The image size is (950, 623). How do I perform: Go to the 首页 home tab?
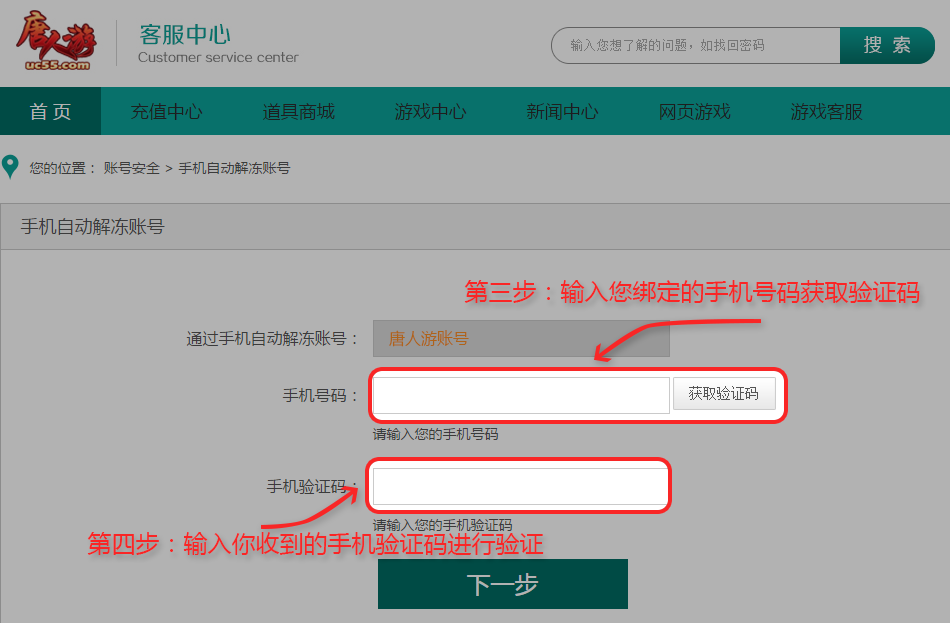50,111
